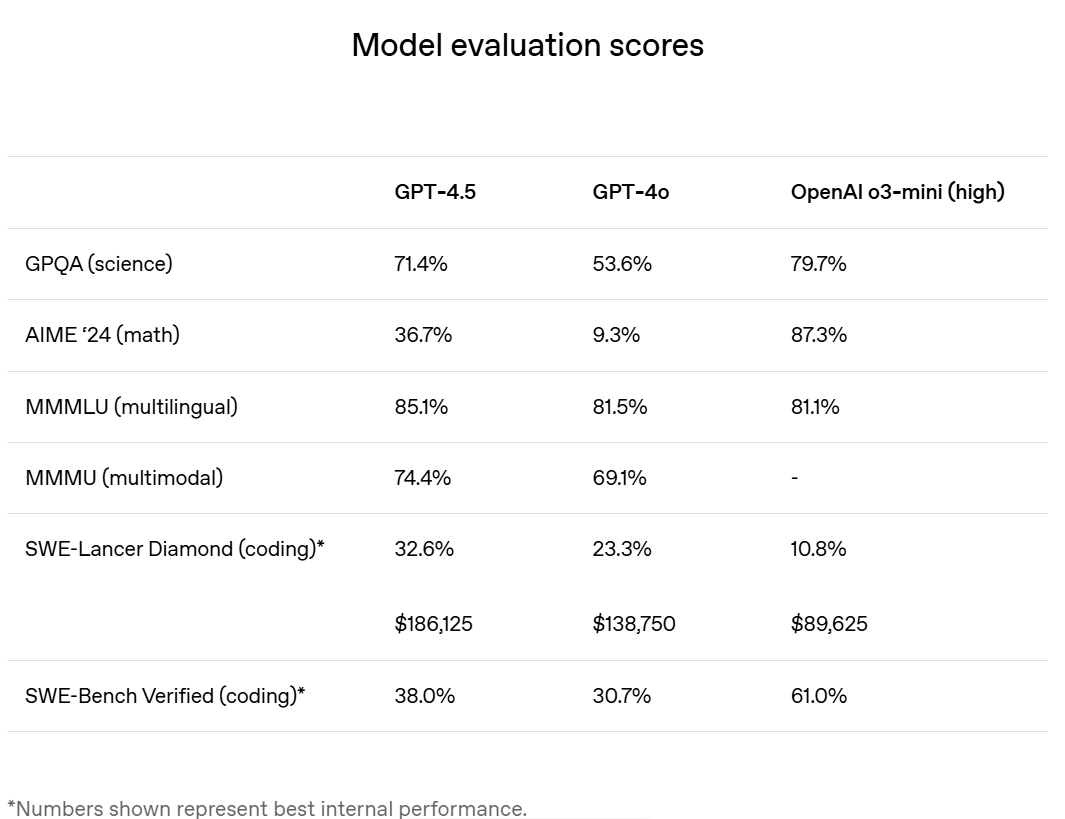
Task: Click the 'Model evaluation scores' heading
Action: 527,45
